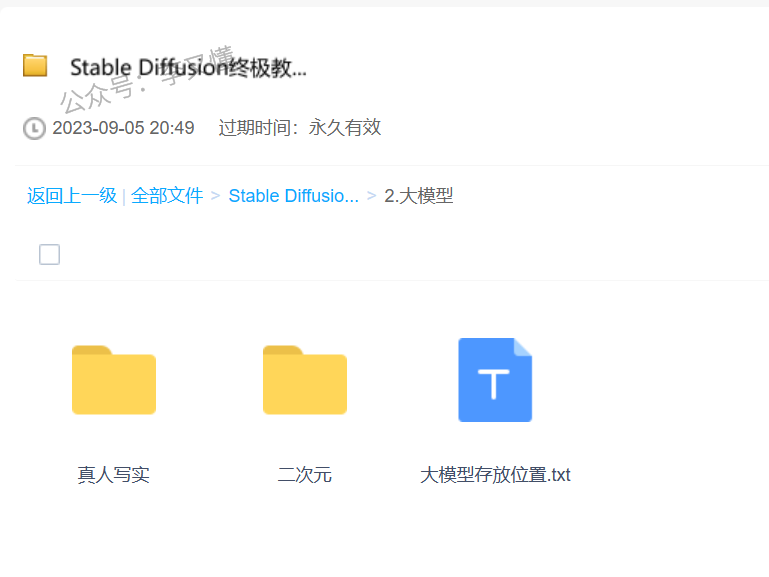Screen dimensions: 769x577
Task: Click the breadcrumb arrow before 2.大模型
Action: click(372, 196)
